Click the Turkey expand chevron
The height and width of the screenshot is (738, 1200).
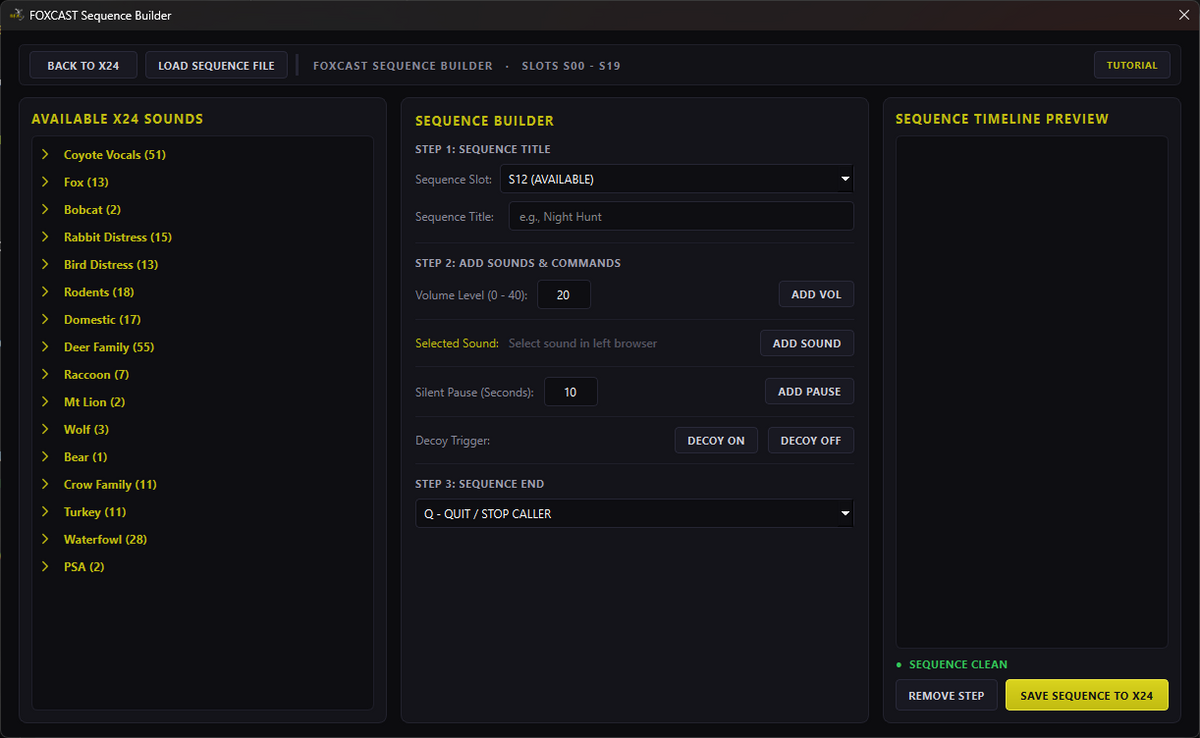point(45,512)
